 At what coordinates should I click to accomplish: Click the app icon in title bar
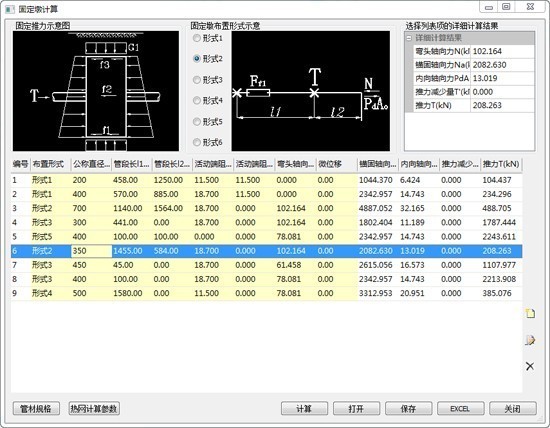point(10,9)
